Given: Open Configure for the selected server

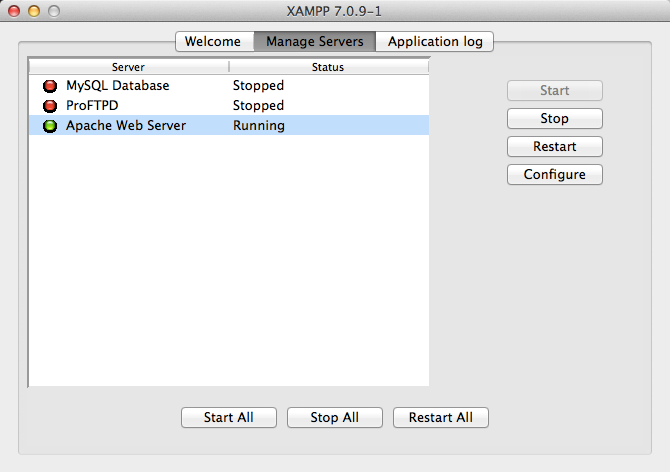Looking at the screenshot, I should pyautogui.click(x=555, y=174).
